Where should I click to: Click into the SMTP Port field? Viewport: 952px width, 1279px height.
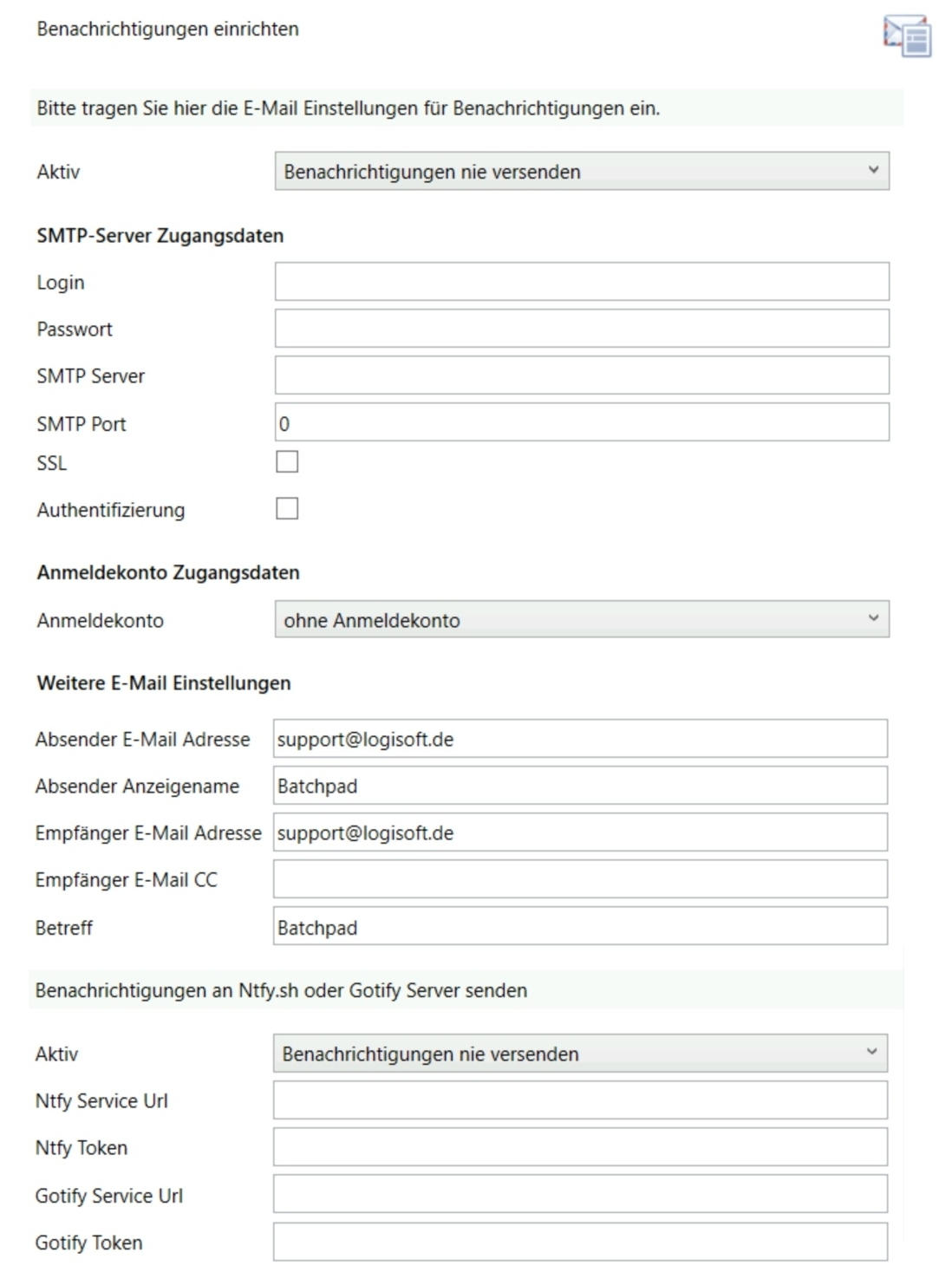581,423
